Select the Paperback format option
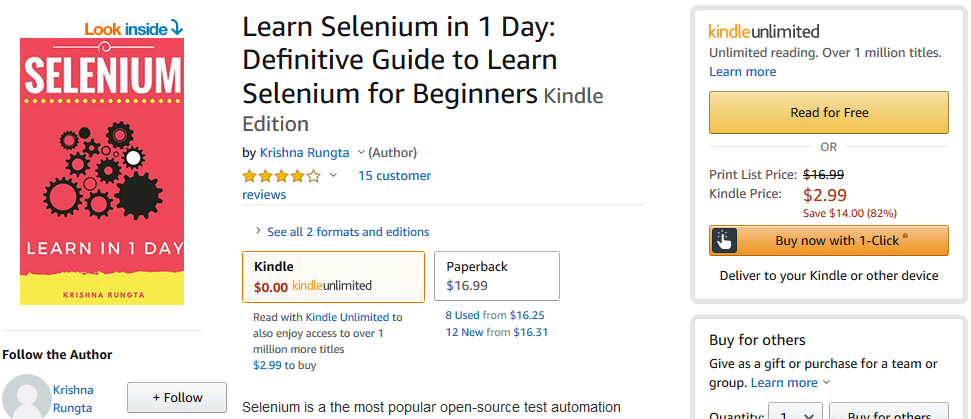Image resolution: width=971 pixels, height=419 pixels. pyautogui.click(x=497, y=276)
